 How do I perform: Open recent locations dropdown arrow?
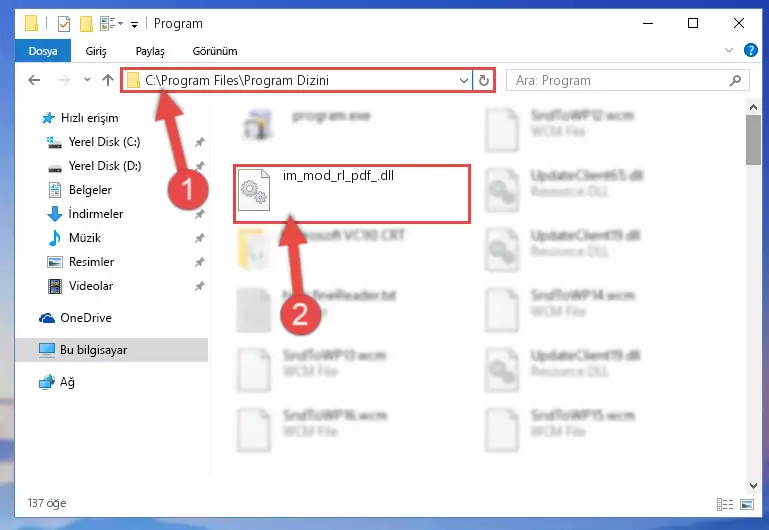coord(87,79)
